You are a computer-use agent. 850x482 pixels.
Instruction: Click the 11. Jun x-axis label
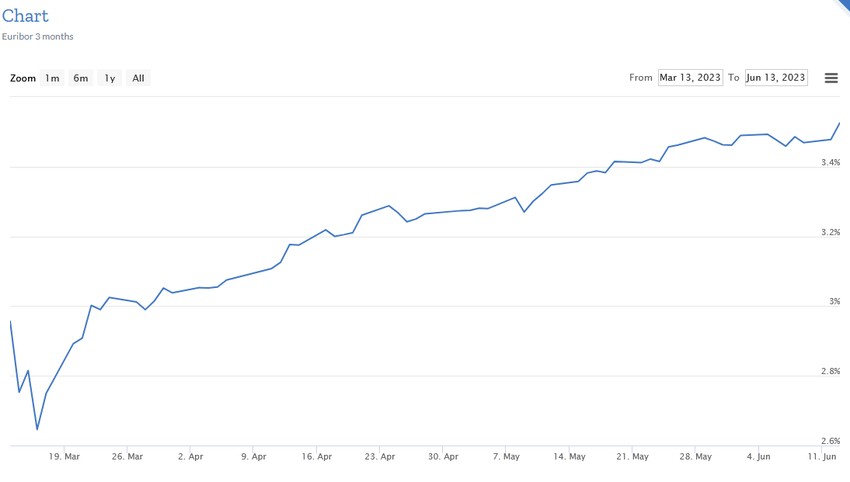click(x=823, y=456)
